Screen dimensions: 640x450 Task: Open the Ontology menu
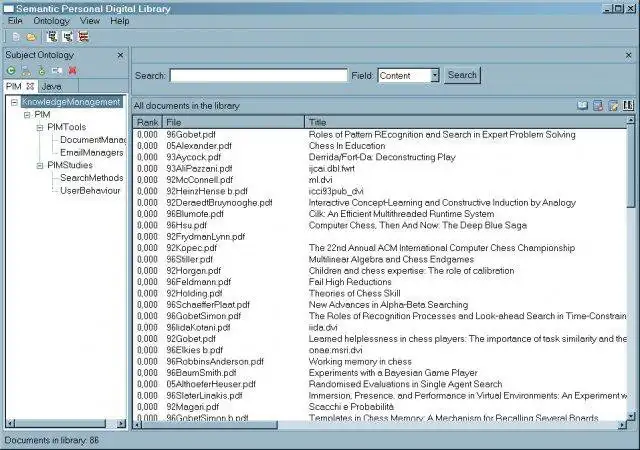point(51,21)
